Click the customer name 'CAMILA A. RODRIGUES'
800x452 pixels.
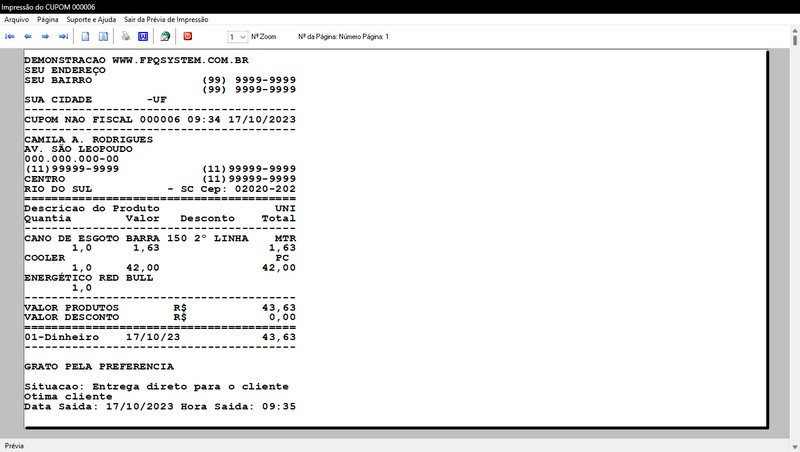pyautogui.click(x=88, y=139)
